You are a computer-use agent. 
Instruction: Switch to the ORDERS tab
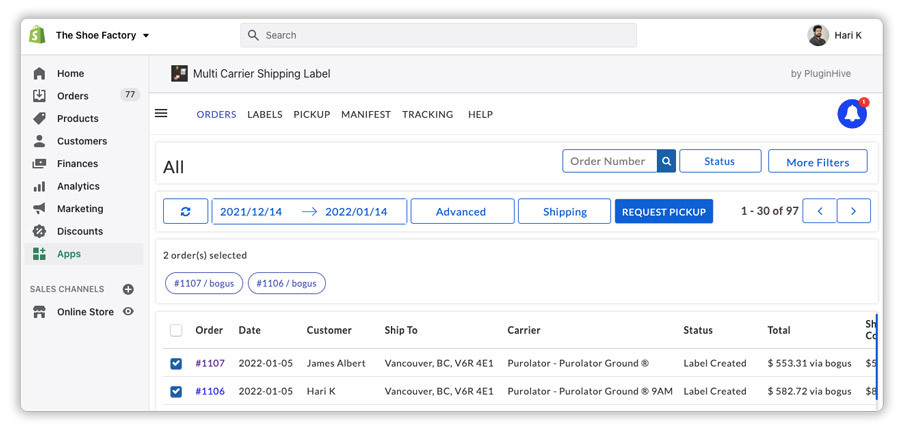tap(216, 114)
